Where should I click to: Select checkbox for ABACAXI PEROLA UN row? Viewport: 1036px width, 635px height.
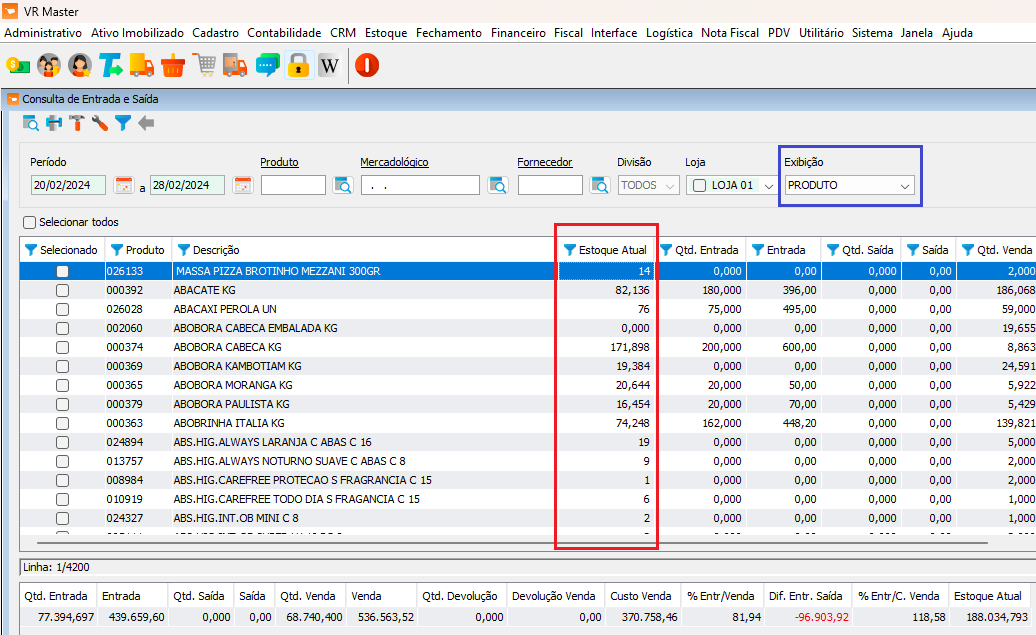click(x=62, y=309)
